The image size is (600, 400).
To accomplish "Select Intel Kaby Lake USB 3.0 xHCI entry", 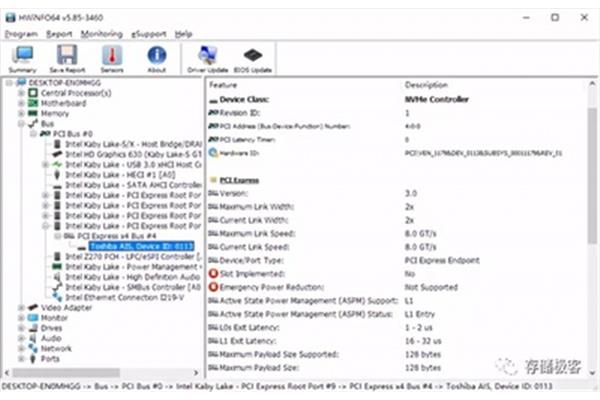I will click(134, 165).
